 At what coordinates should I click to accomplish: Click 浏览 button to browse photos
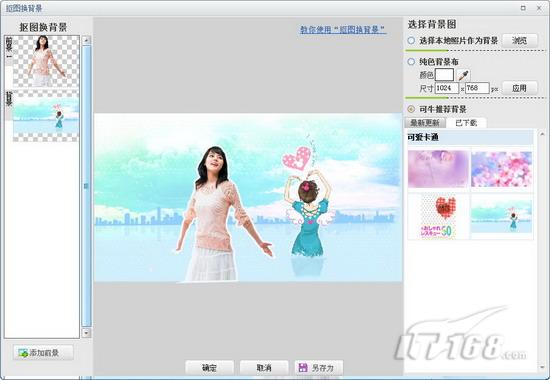point(519,41)
